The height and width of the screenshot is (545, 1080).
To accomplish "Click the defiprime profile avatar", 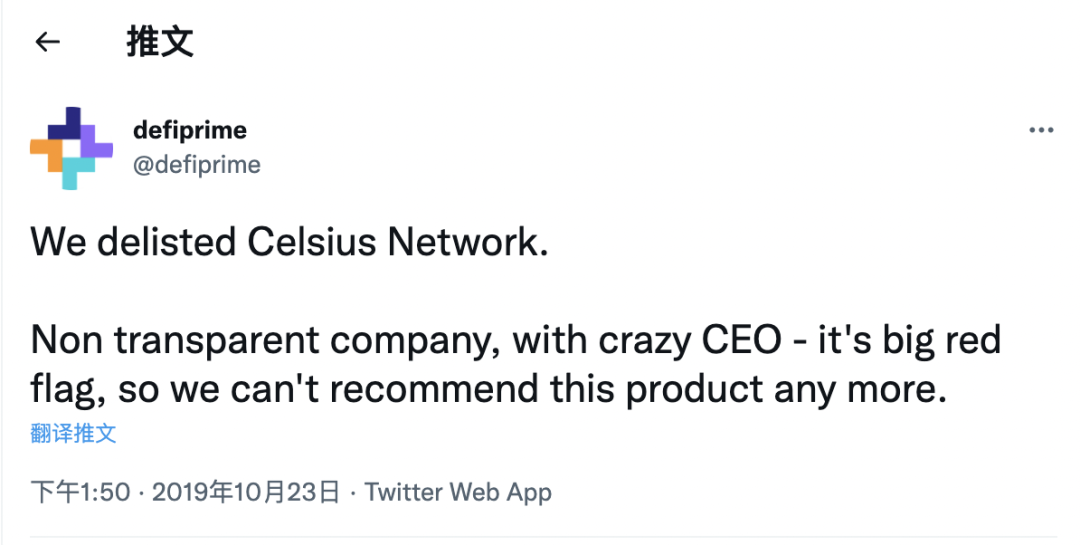I will click(71, 146).
